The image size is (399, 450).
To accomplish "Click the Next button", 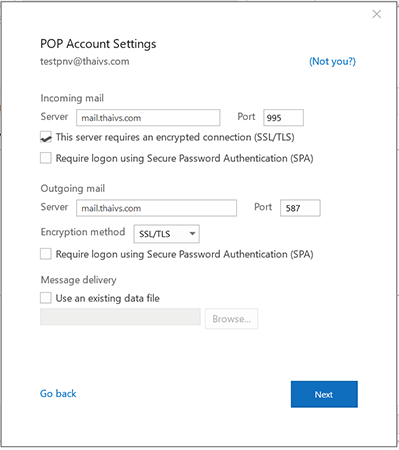I will point(324,394).
